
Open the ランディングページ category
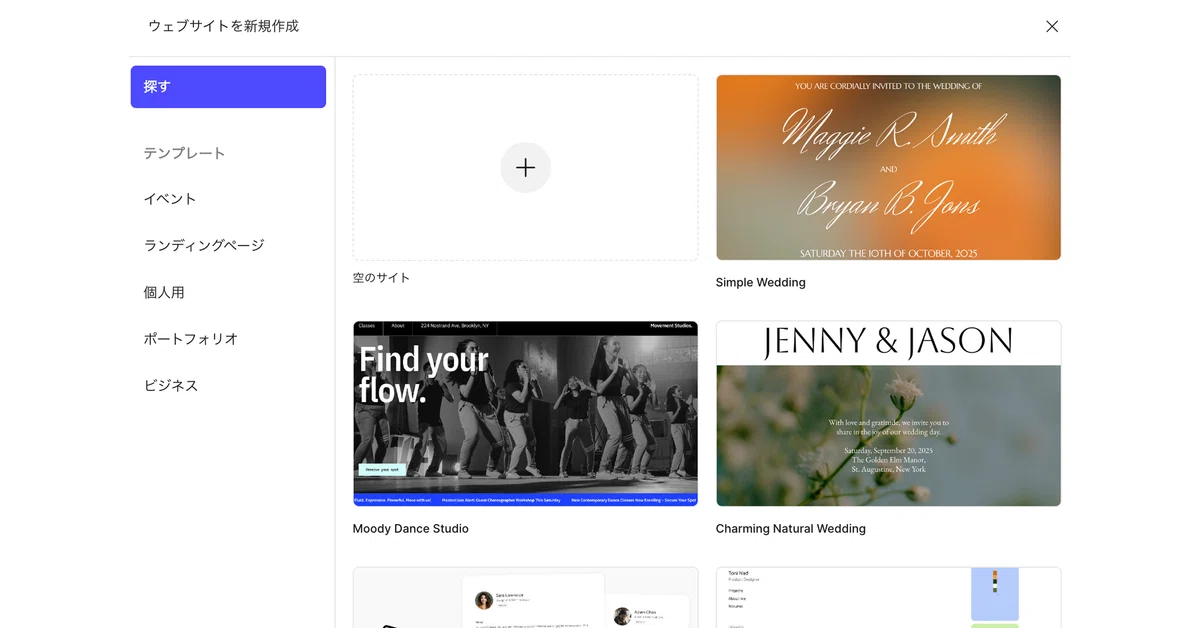coord(204,245)
